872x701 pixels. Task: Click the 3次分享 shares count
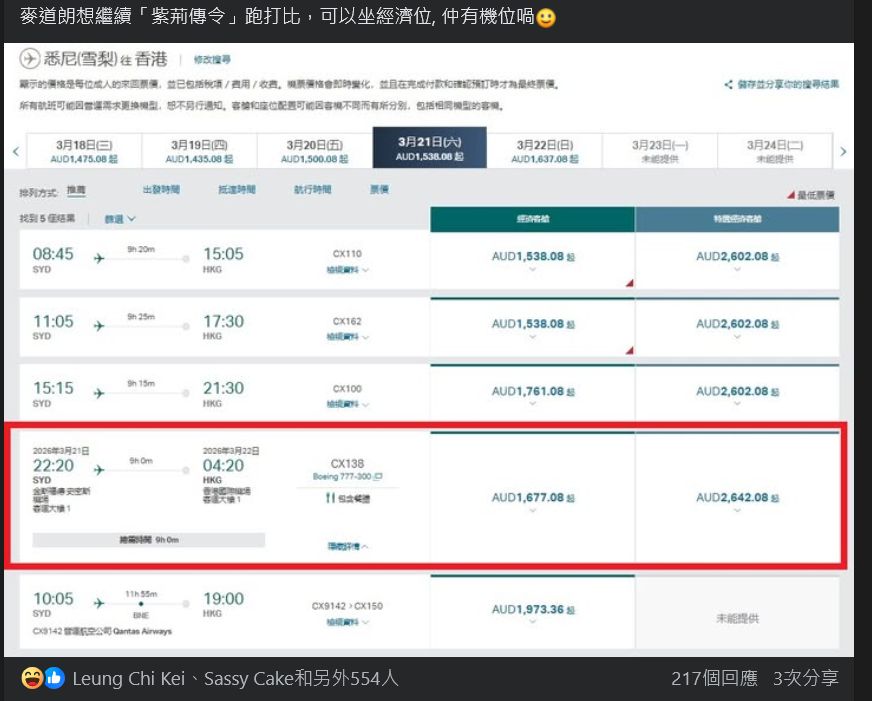(805, 678)
